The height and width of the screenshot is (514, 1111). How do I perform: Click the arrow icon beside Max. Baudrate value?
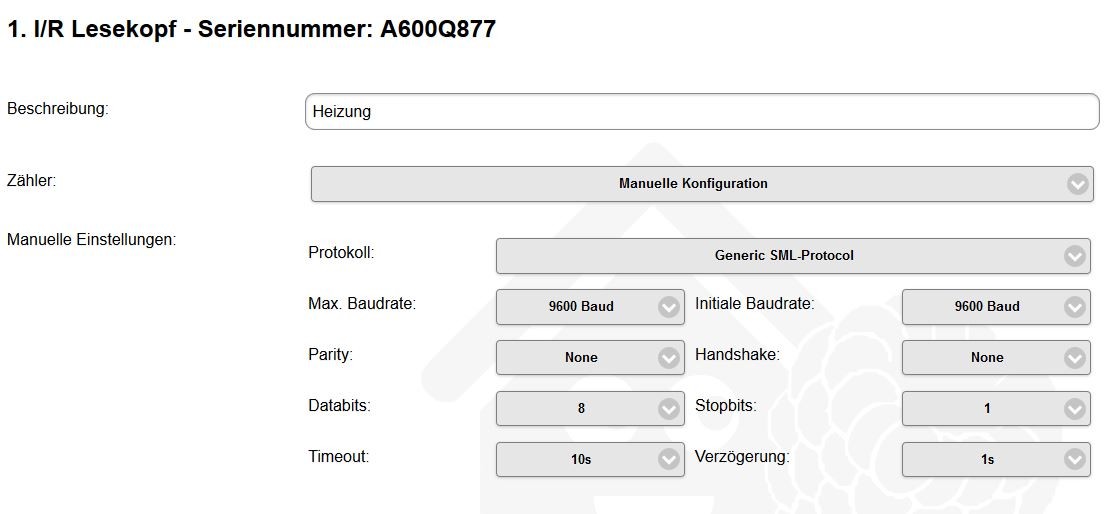669,307
